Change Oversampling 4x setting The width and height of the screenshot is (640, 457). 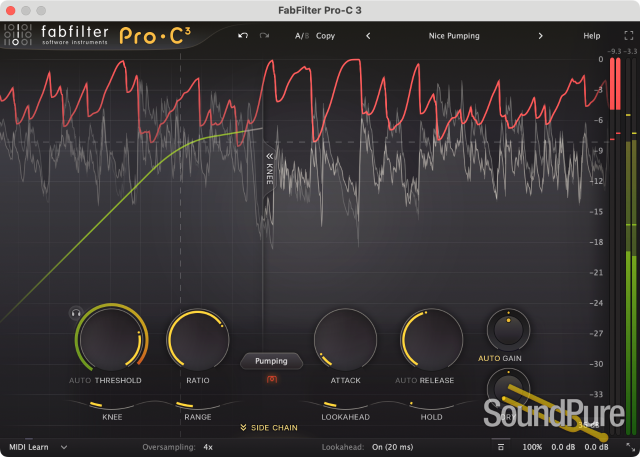pyautogui.click(x=208, y=447)
